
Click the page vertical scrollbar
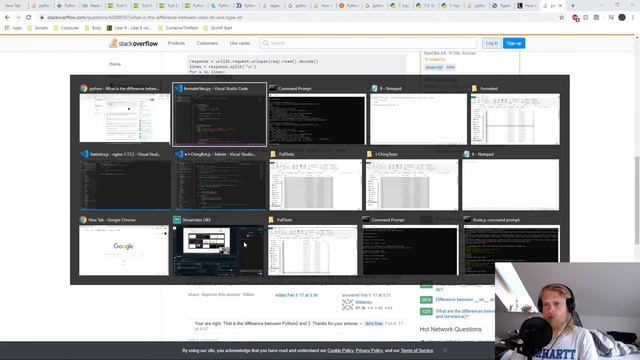637,200
